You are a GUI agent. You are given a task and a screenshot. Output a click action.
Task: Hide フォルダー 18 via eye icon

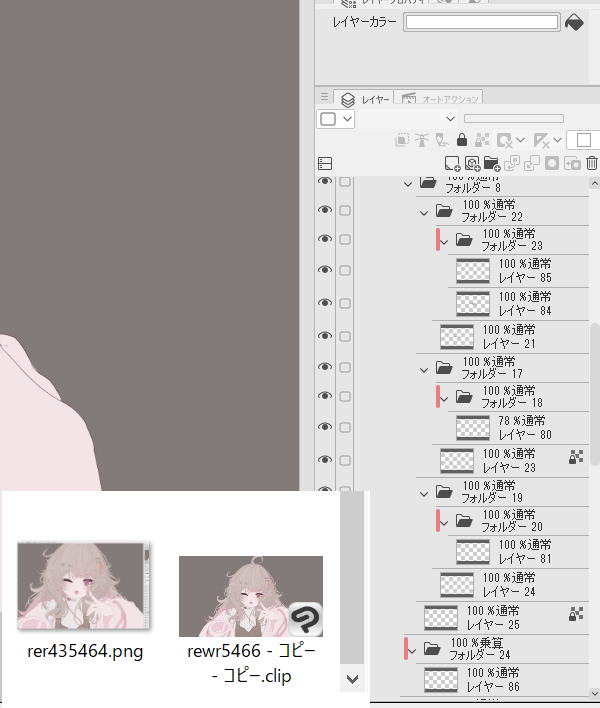tap(325, 396)
